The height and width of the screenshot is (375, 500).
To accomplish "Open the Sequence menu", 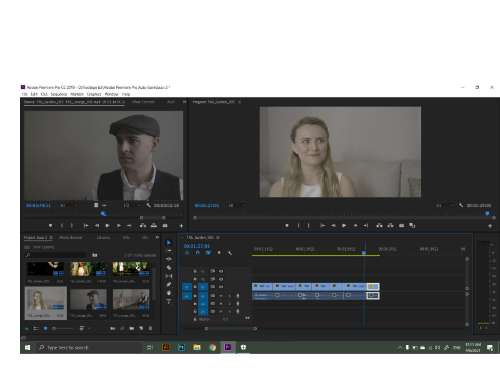I will pyautogui.click(x=59, y=94).
